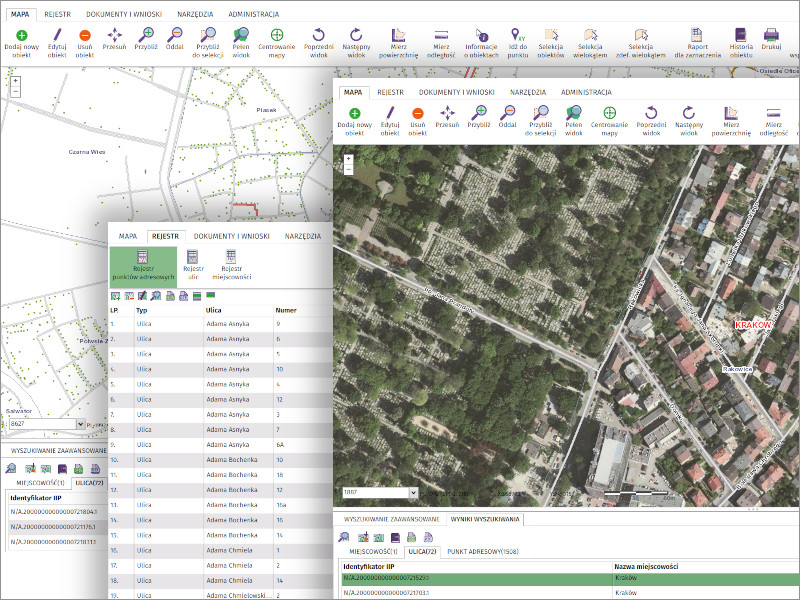Select Mierz powierzchnię tool in back window

coord(398,43)
